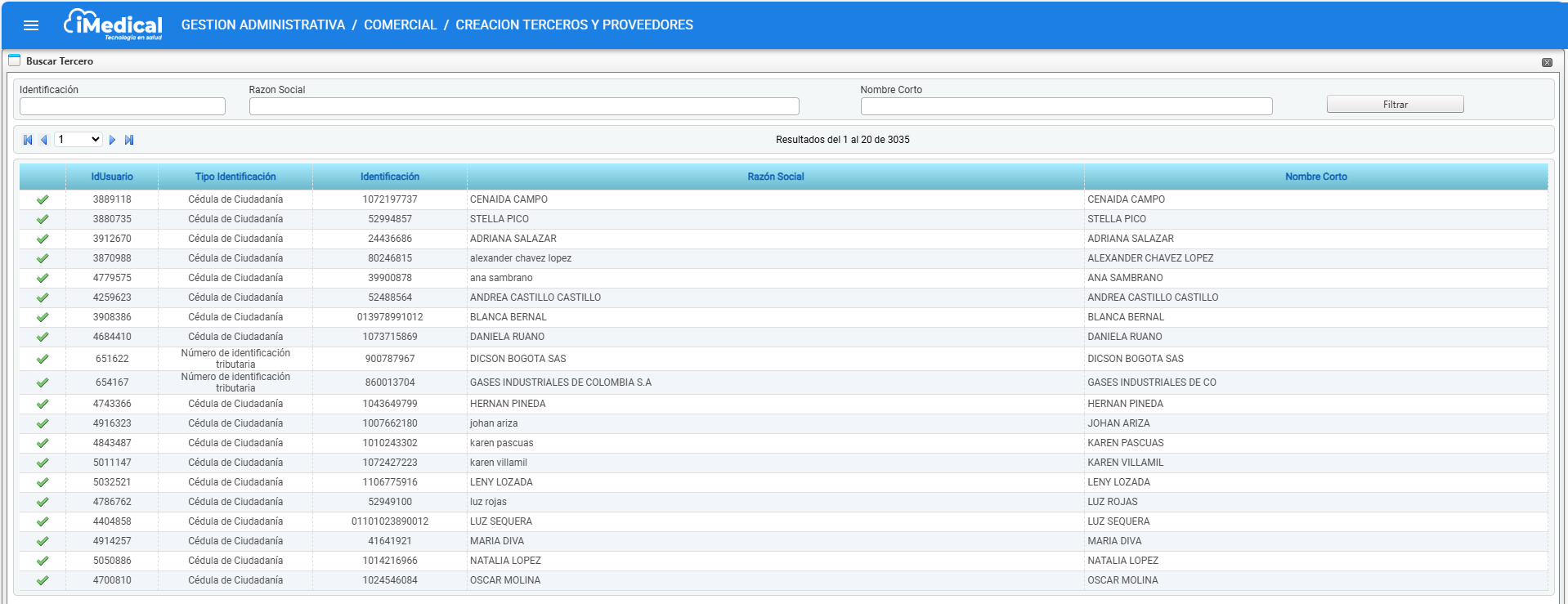Focus the Identificación filter field
The height and width of the screenshot is (604, 1568).
point(123,106)
